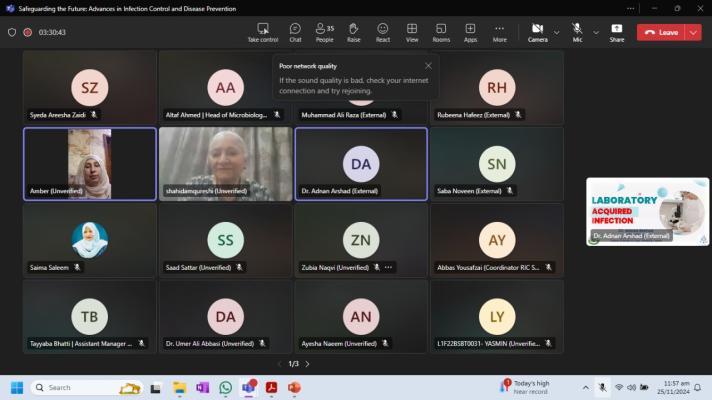Open the Apps menu in toolbar

click(x=470, y=32)
